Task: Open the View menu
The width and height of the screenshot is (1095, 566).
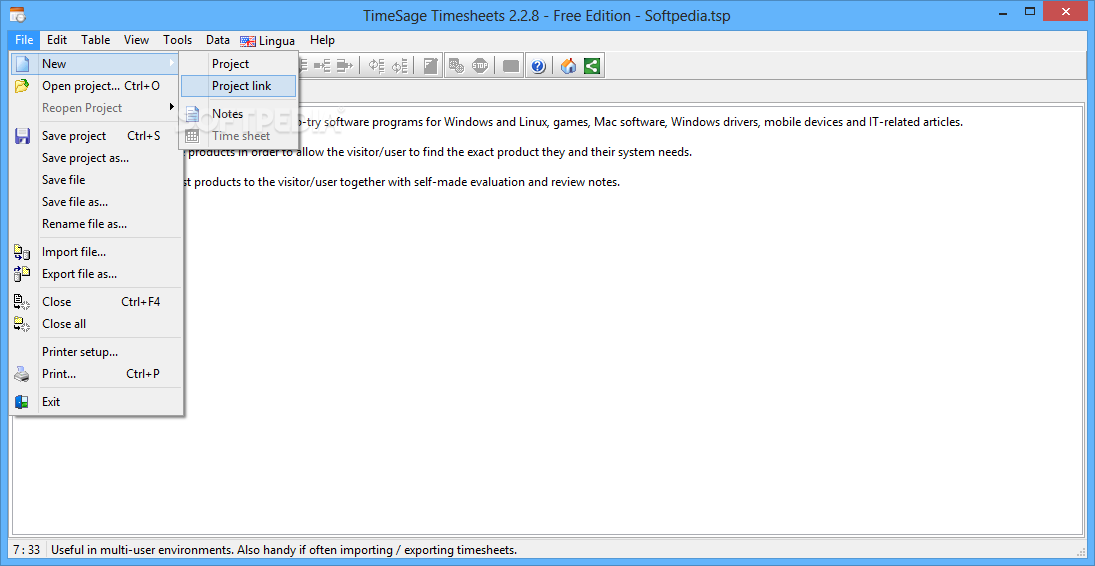Action: click(x=137, y=40)
